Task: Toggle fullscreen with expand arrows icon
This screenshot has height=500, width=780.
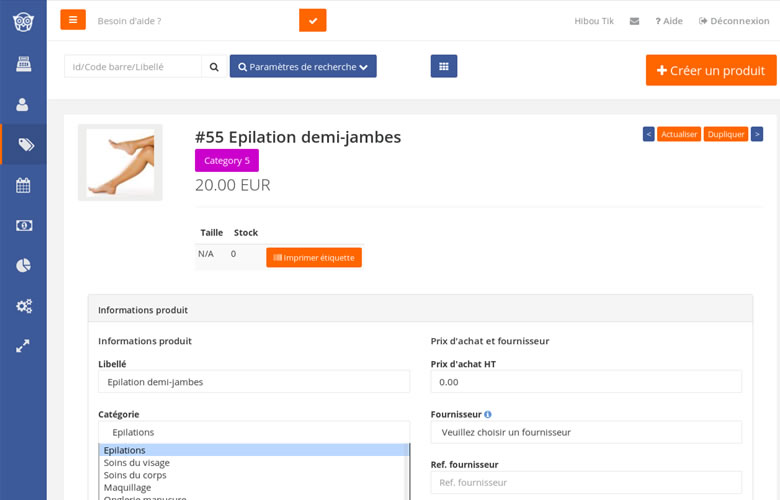Action: (x=23, y=346)
